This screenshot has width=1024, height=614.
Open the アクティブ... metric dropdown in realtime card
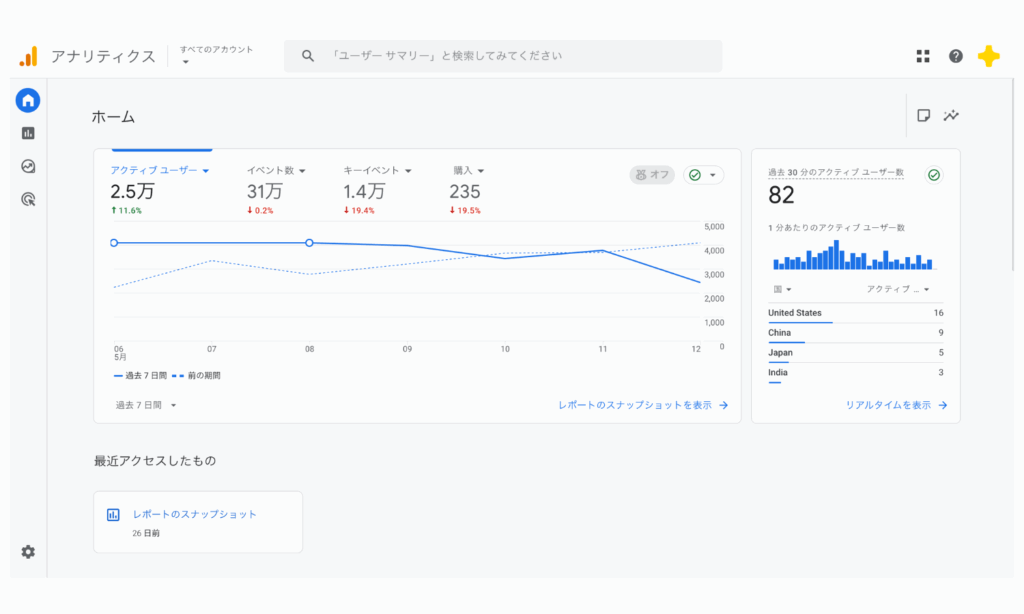point(898,289)
